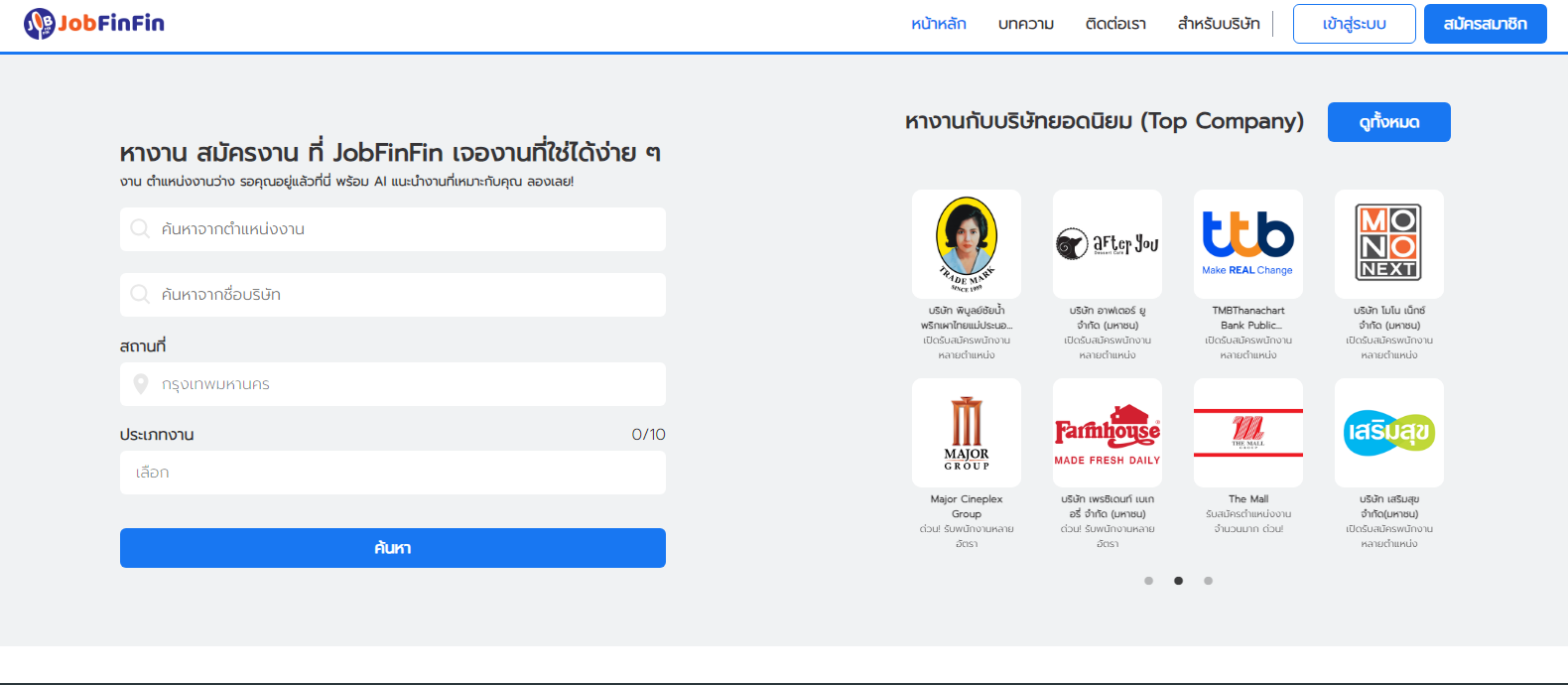Select the เสริมสุข company logo
The width and height of the screenshot is (1568, 685).
1389,432
